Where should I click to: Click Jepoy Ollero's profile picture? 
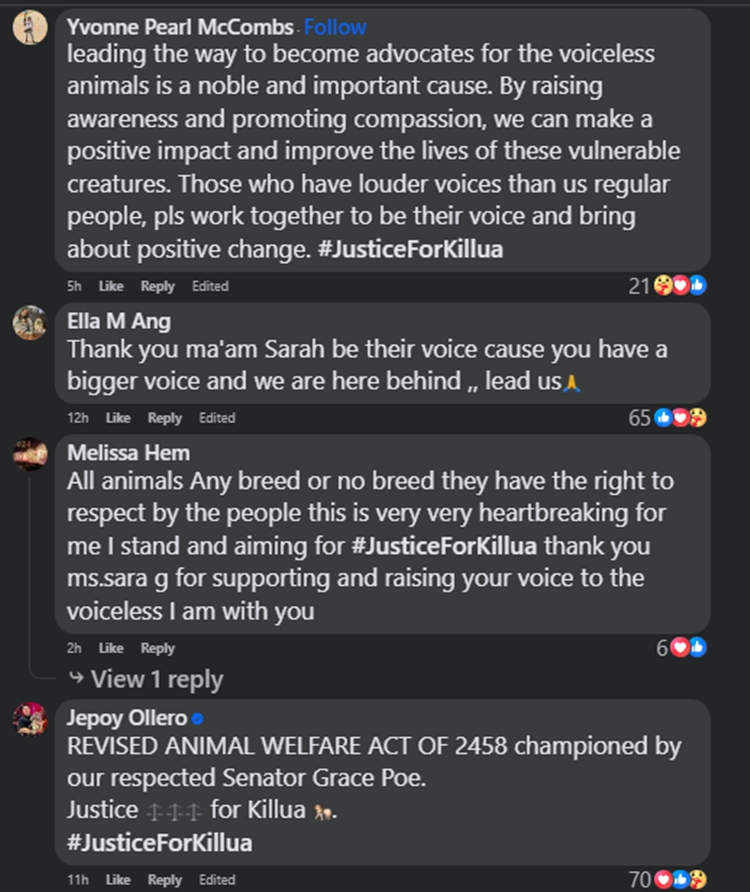click(29, 718)
